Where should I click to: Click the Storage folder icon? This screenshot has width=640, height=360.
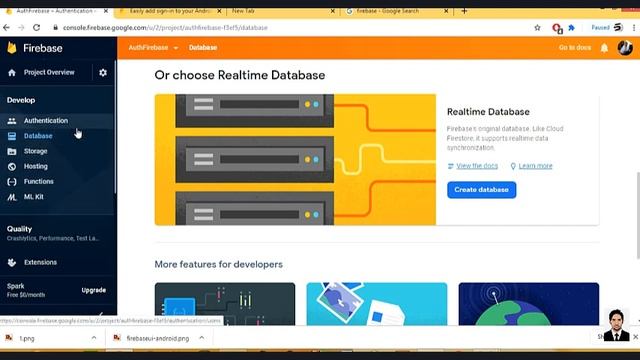click(12, 151)
